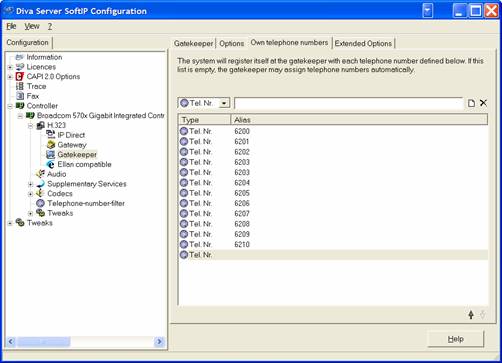The image size is (502, 363).
Task: Expand the Codecs node
Action: pyautogui.click(x=31, y=194)
